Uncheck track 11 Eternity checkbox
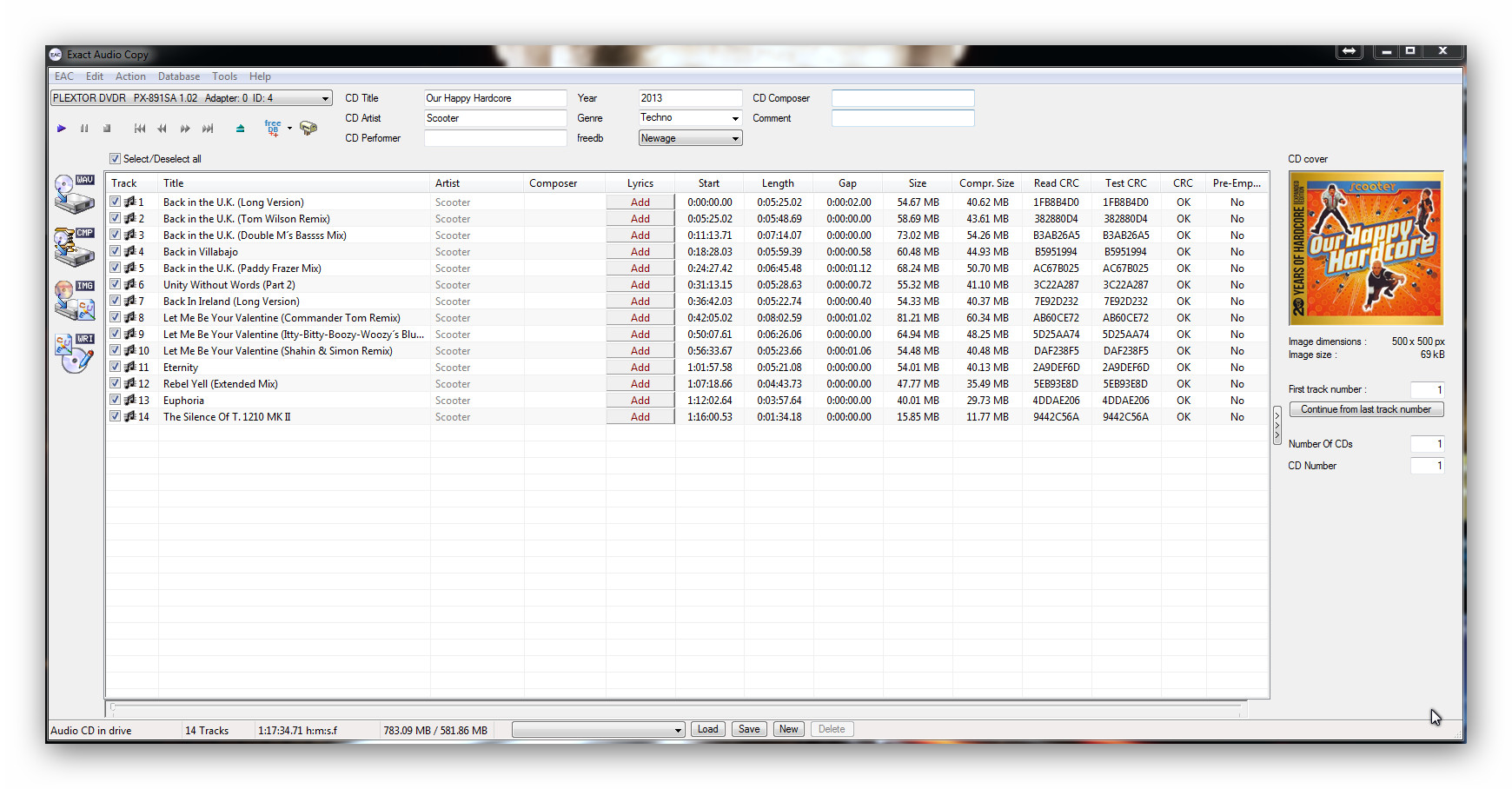Viewport: 1512px width, 789px height. 115,368
